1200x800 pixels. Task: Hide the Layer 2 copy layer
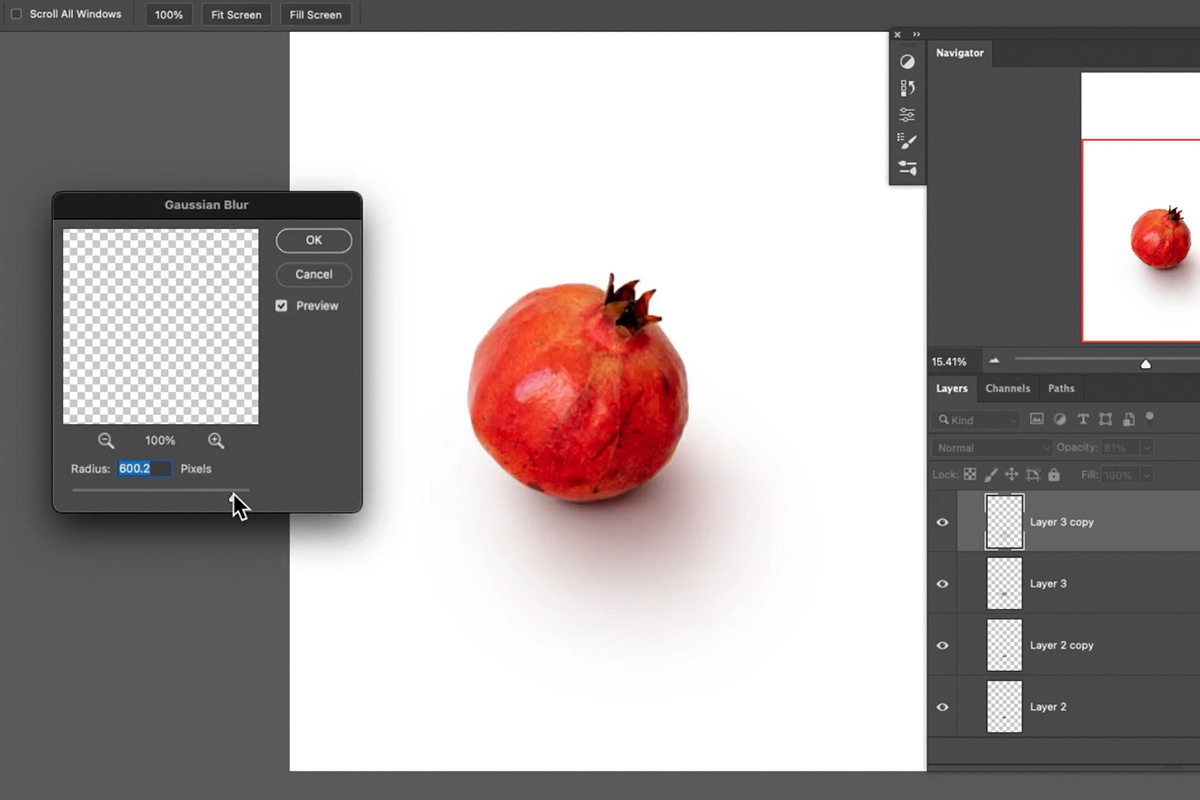pos(941,645)
